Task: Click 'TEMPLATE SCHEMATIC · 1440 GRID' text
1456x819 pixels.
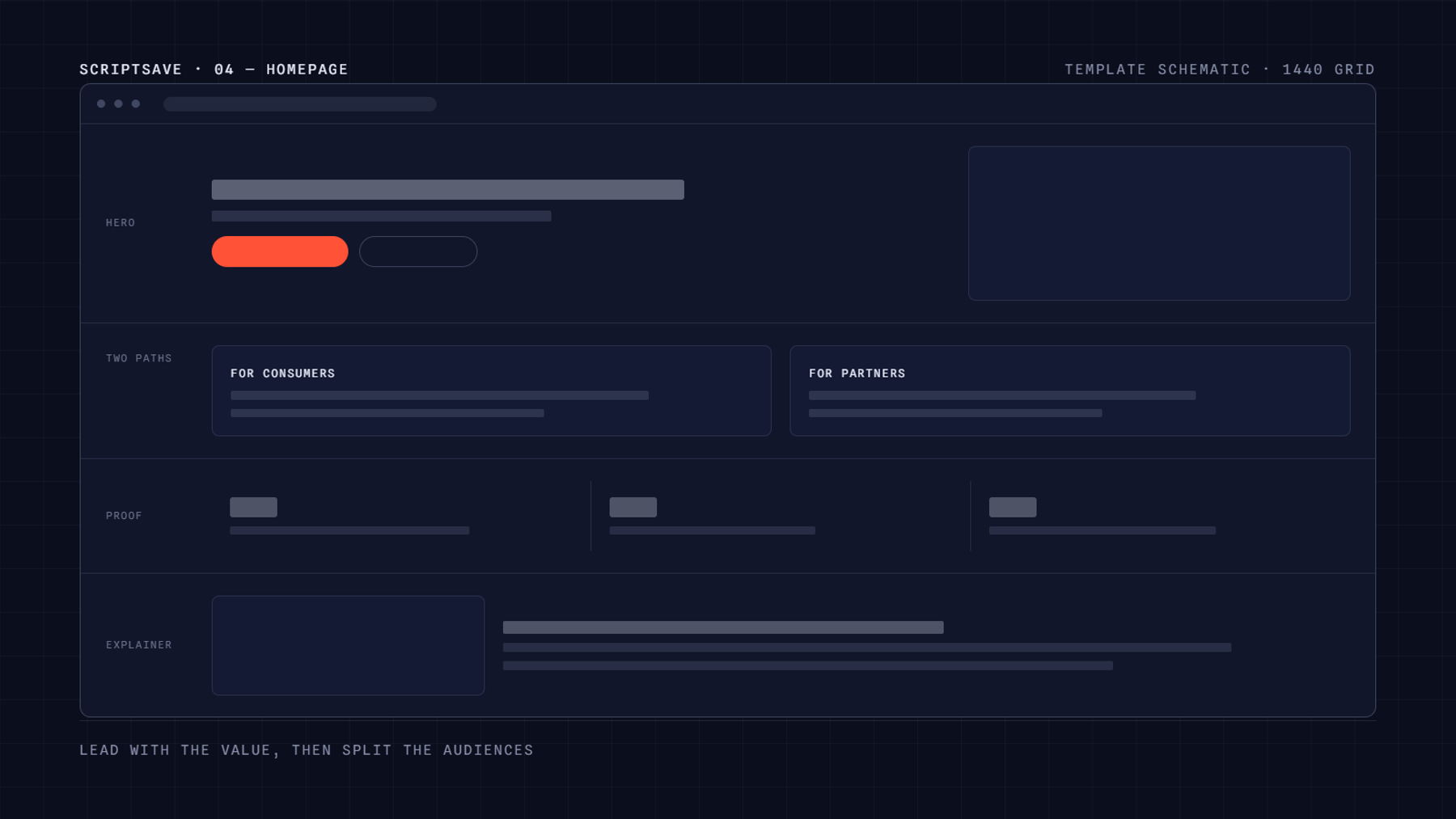Action: click(x=1220, y=70)
